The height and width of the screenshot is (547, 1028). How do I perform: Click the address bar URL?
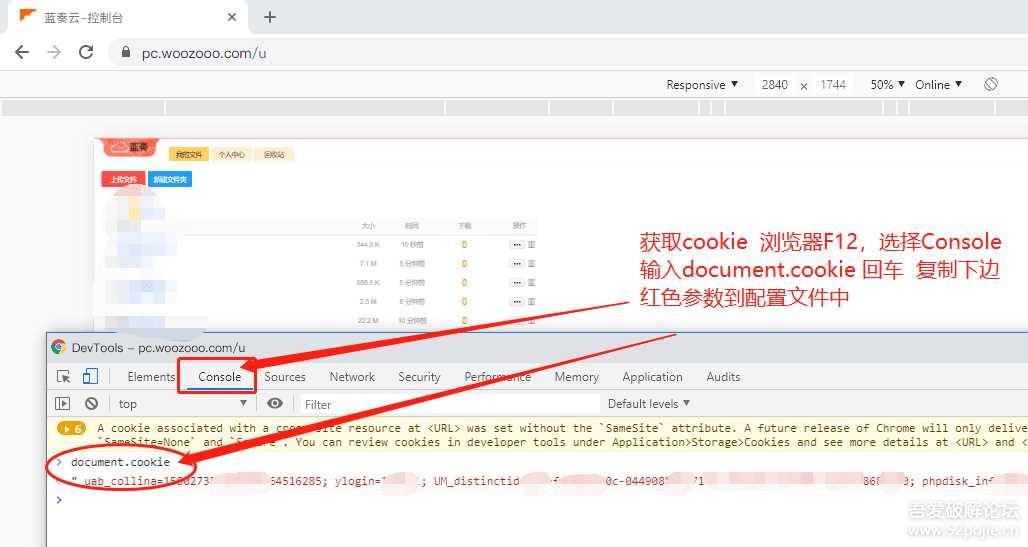click(204, 53)
